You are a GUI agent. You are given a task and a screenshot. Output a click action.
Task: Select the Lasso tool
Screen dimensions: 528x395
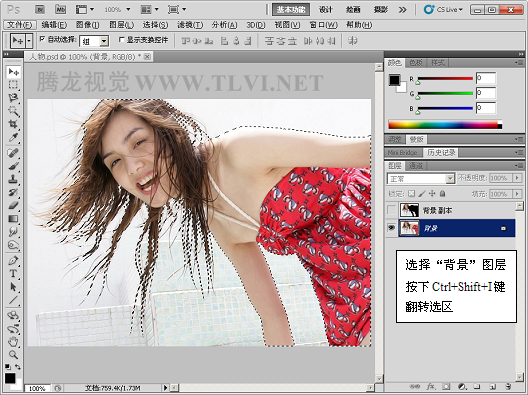tap(13, 98)
